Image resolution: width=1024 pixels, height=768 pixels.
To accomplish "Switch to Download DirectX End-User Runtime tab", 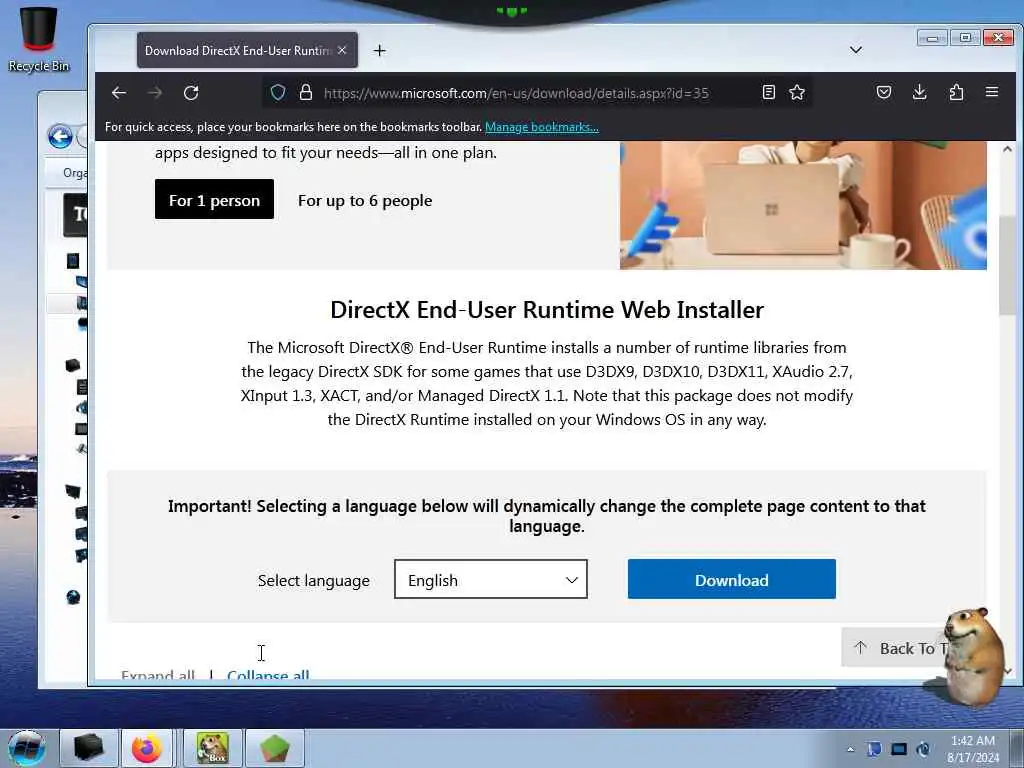I will point(237,50).
